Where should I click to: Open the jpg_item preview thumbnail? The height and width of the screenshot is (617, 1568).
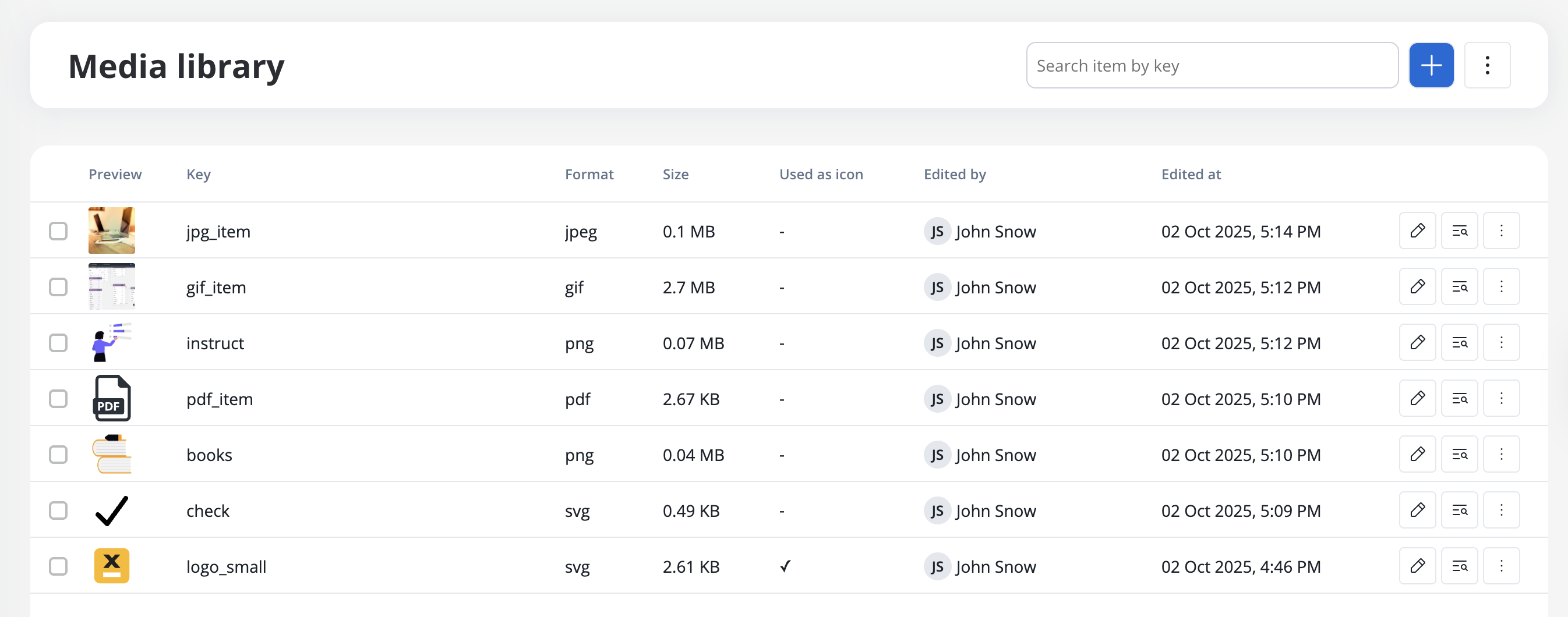[x=111, y=231]
